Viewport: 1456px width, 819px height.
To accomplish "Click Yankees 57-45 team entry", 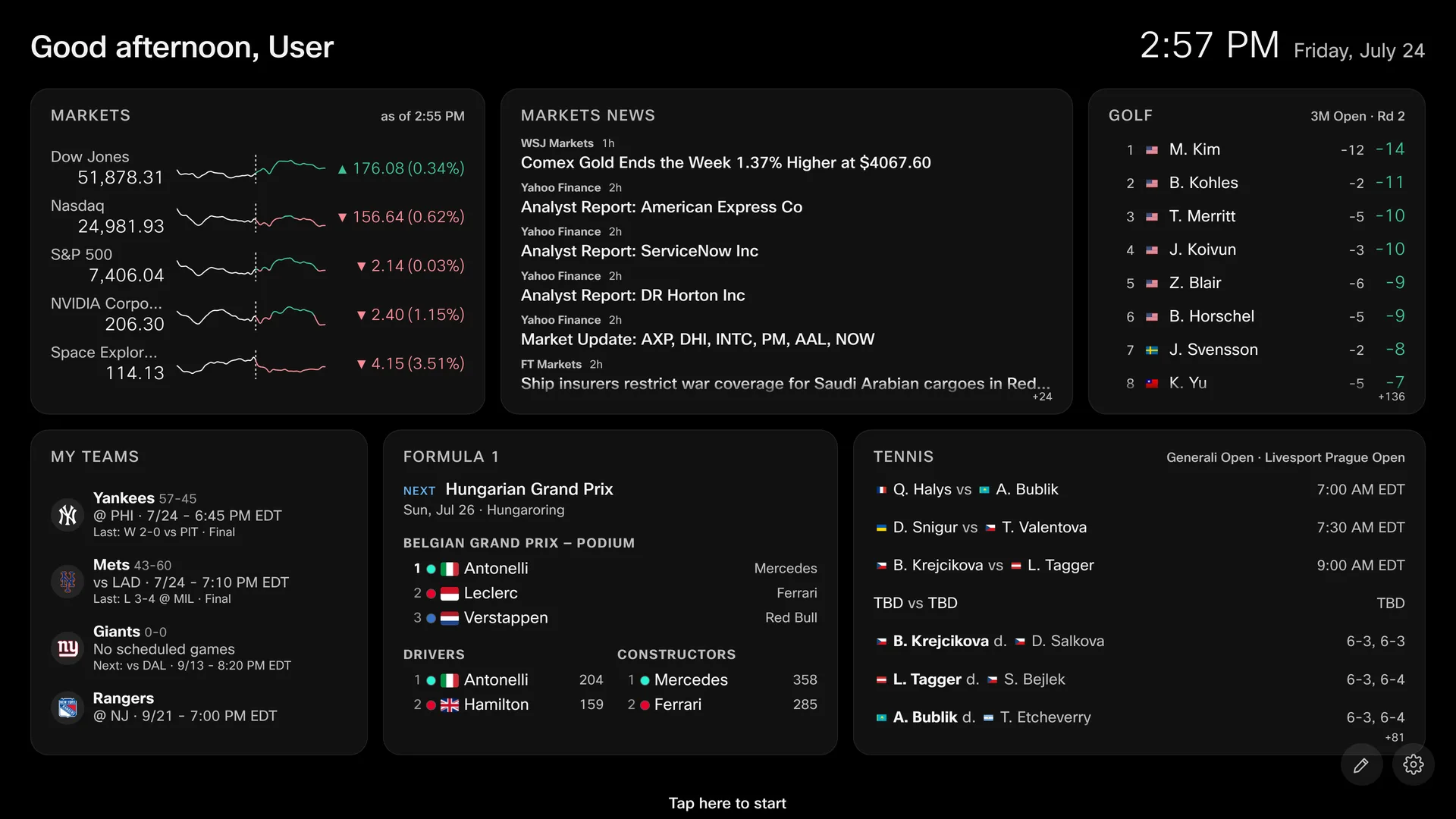I will [199, 515].
